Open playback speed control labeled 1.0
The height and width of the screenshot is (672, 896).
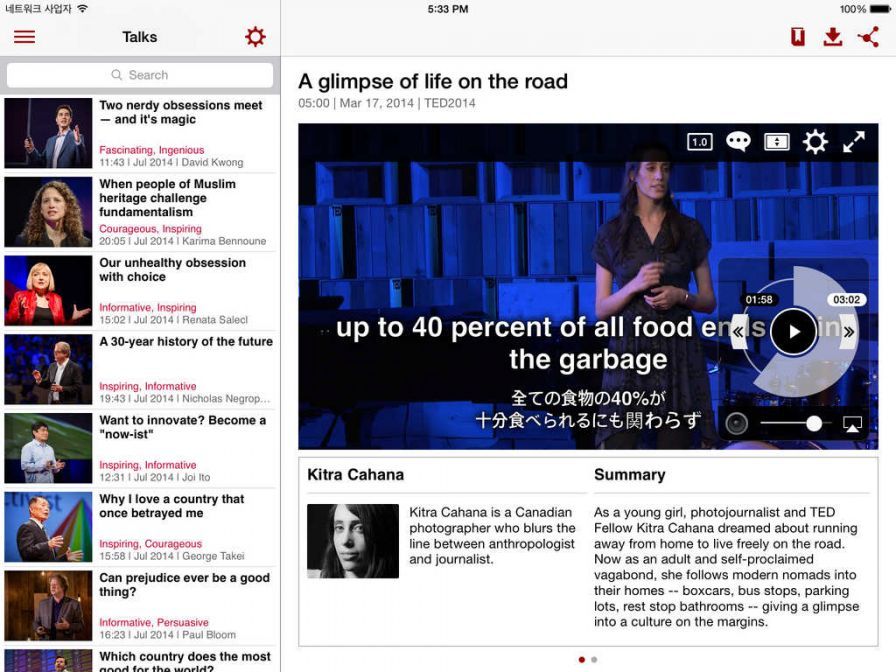pos(698,141)
